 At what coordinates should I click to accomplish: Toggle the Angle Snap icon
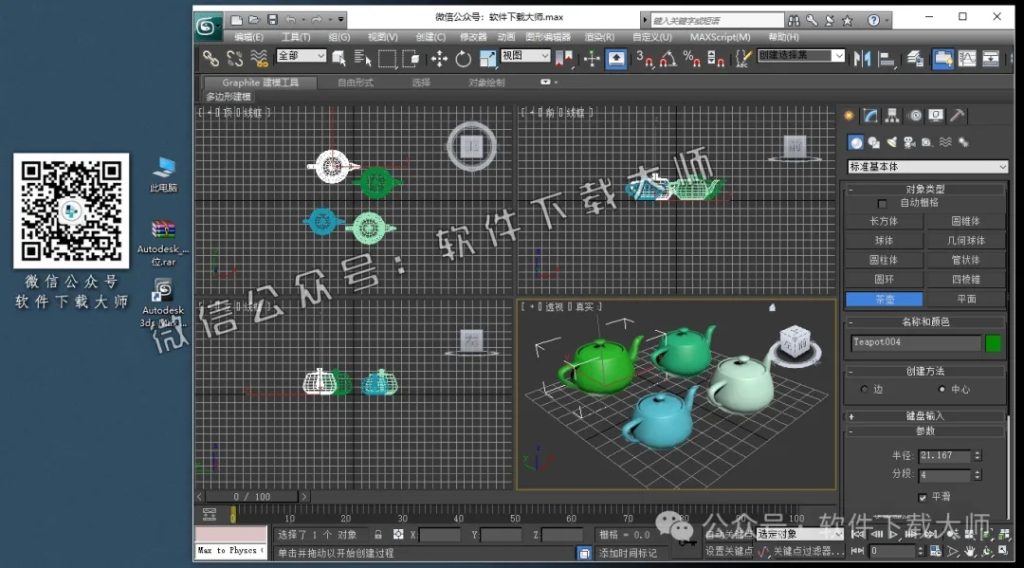(667, 59)
